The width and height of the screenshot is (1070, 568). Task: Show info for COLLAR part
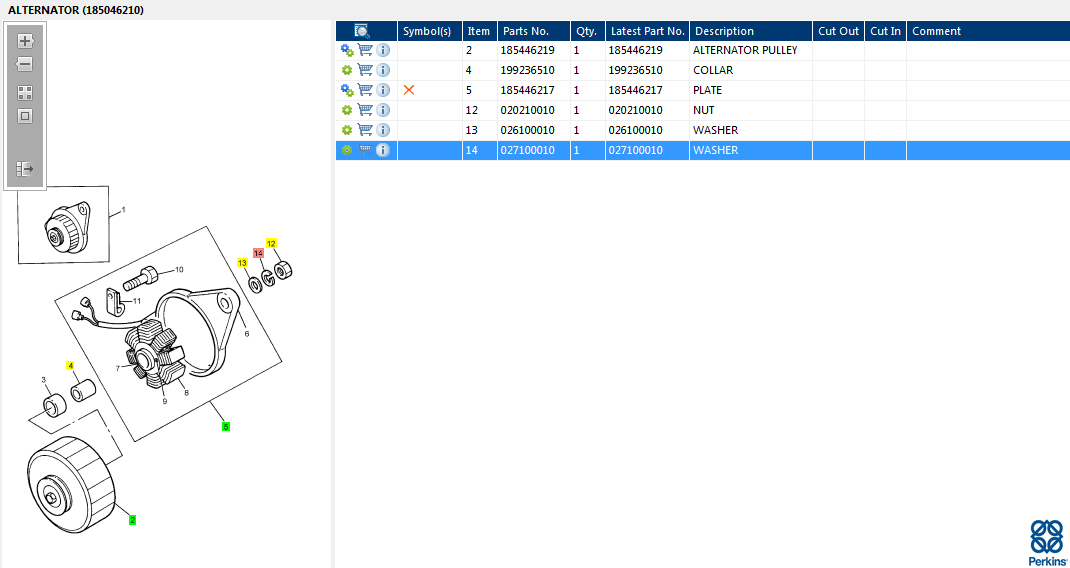[x=383, y=70]
